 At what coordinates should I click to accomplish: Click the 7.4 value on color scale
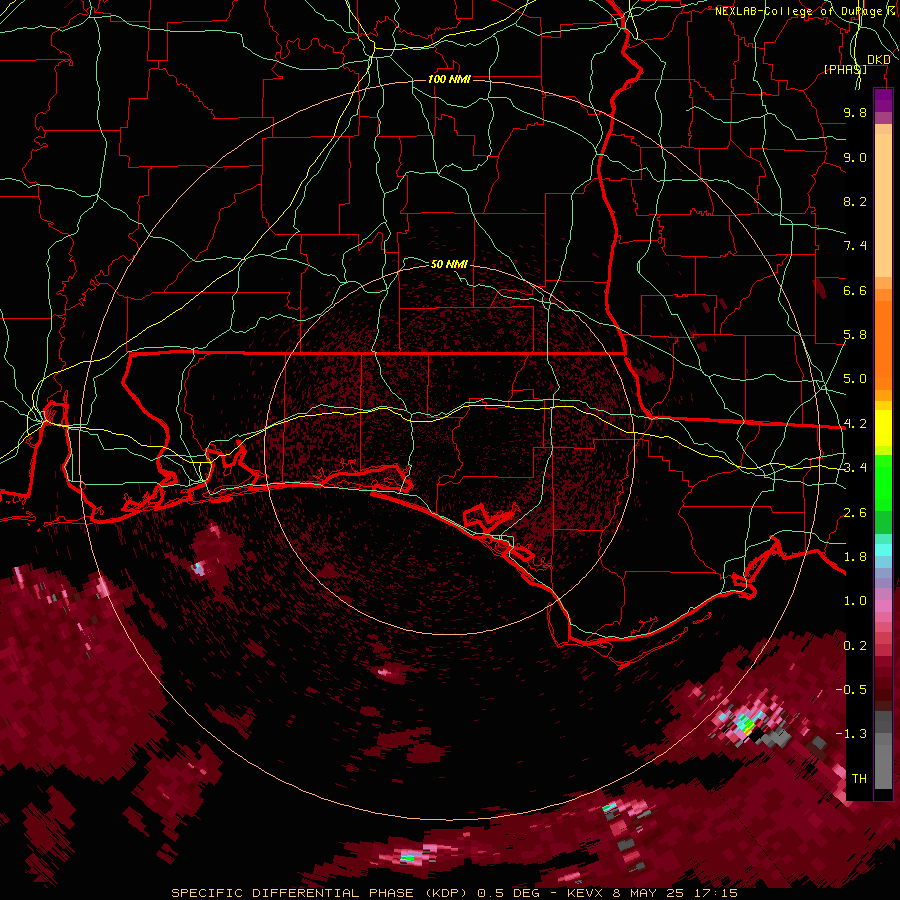click(855, 246)
